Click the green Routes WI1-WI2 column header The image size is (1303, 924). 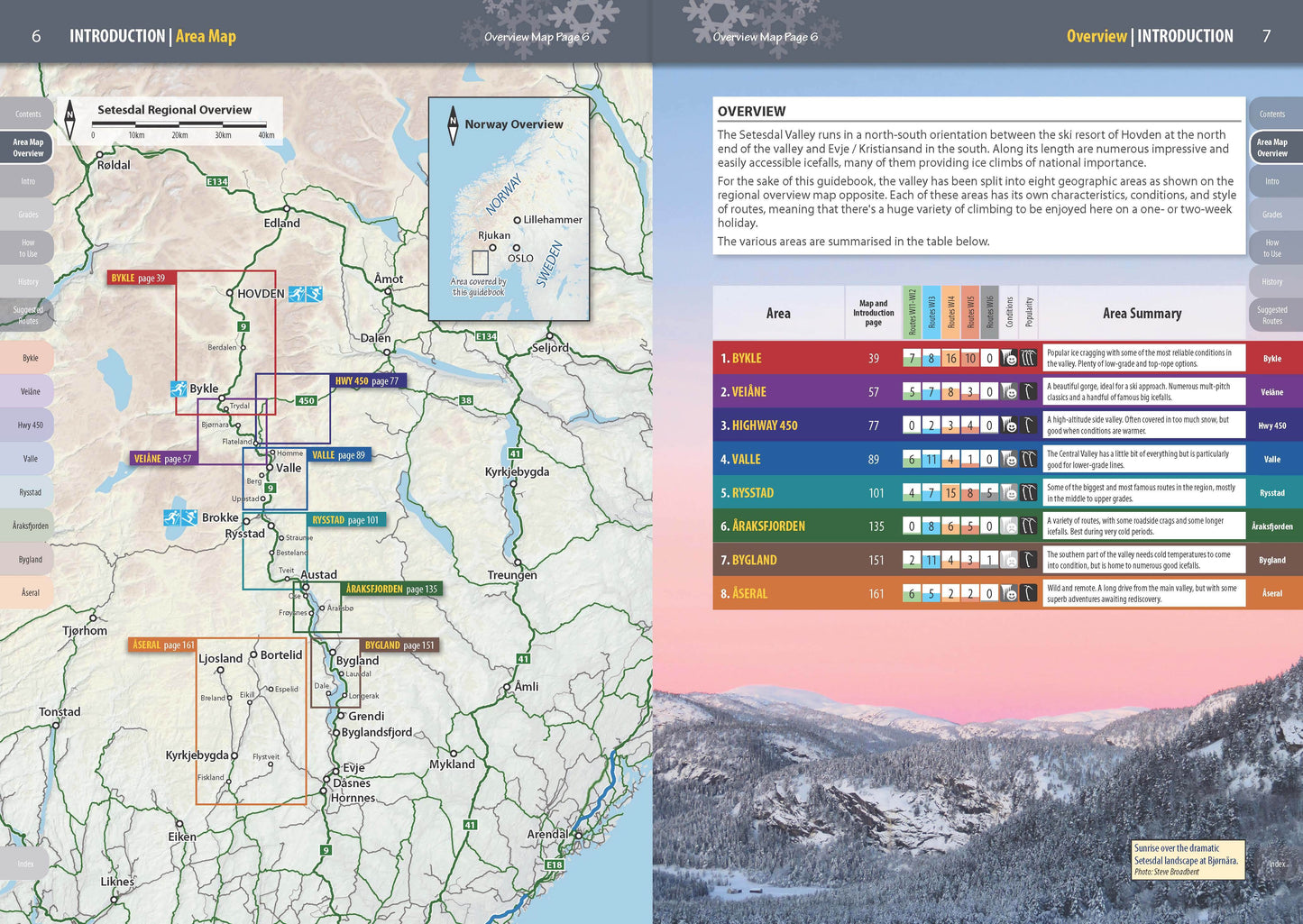[912, 313]
